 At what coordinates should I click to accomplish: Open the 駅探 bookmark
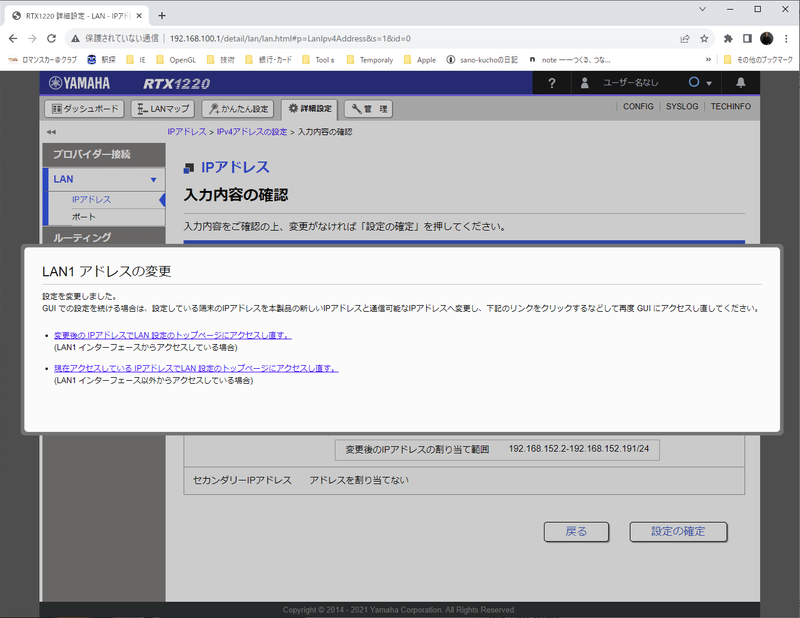(102, 60)
